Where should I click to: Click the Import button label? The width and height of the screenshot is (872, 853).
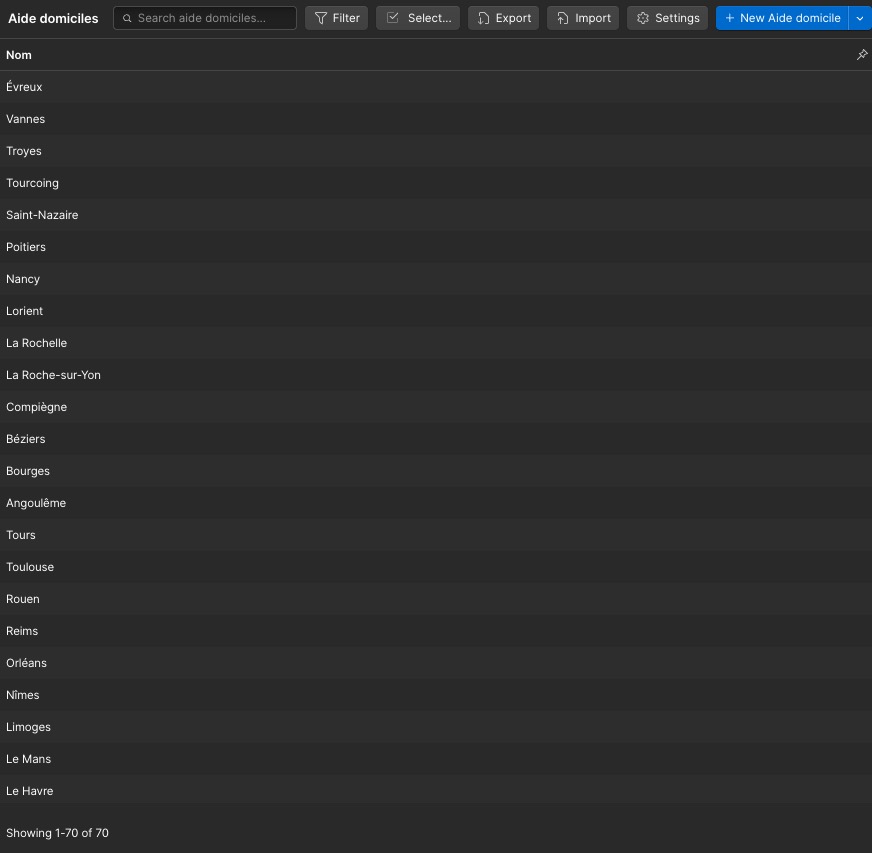click(x=593, y=18)
